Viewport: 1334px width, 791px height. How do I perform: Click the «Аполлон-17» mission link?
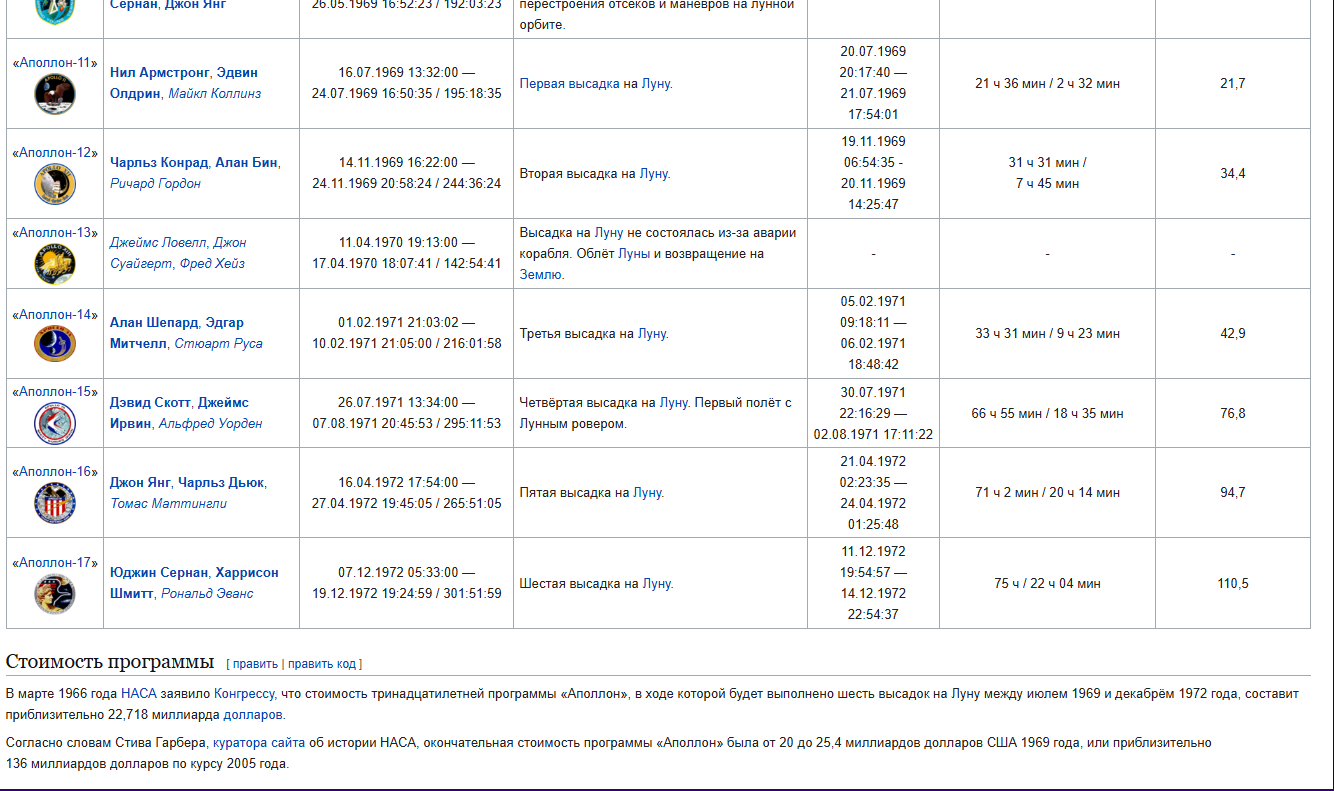(x=55, y=563)
